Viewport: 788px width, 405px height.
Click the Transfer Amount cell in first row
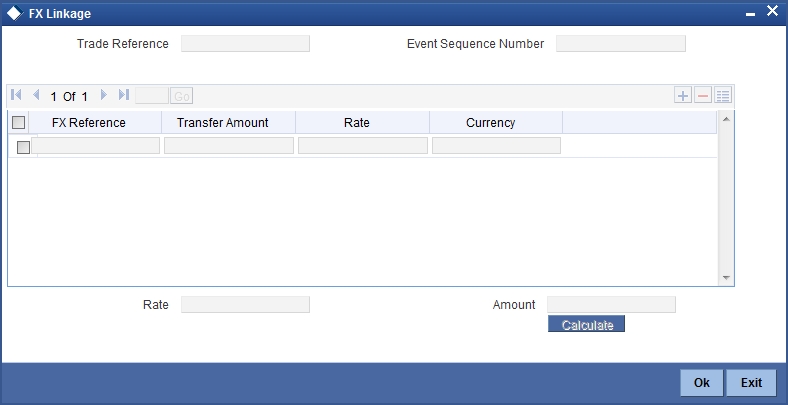[x=229, y=146]
